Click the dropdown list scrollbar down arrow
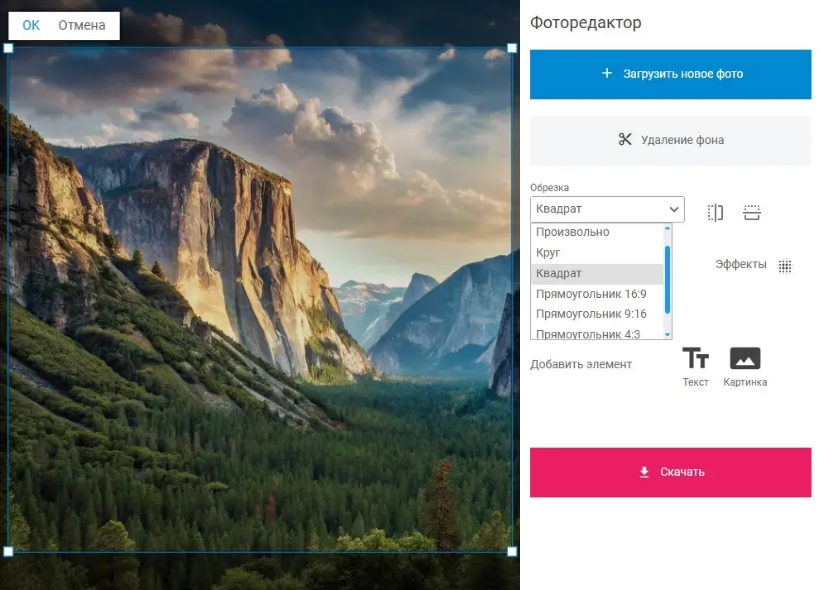820x590 pixels. tap(667, 334)
